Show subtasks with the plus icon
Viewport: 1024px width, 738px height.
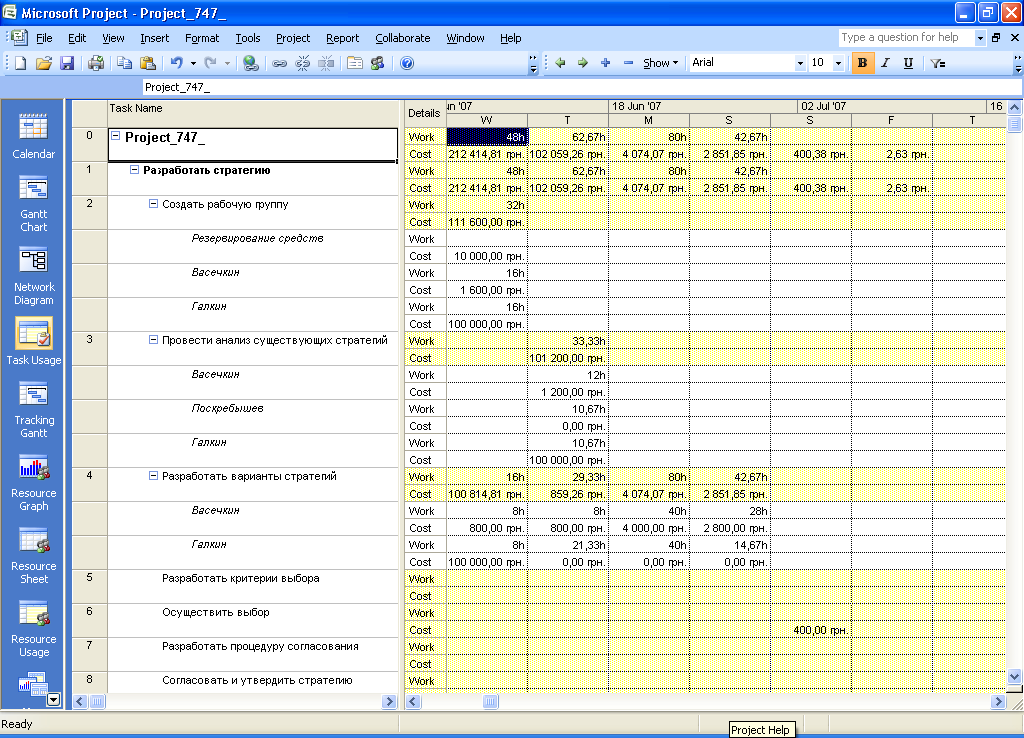[605, 63]
